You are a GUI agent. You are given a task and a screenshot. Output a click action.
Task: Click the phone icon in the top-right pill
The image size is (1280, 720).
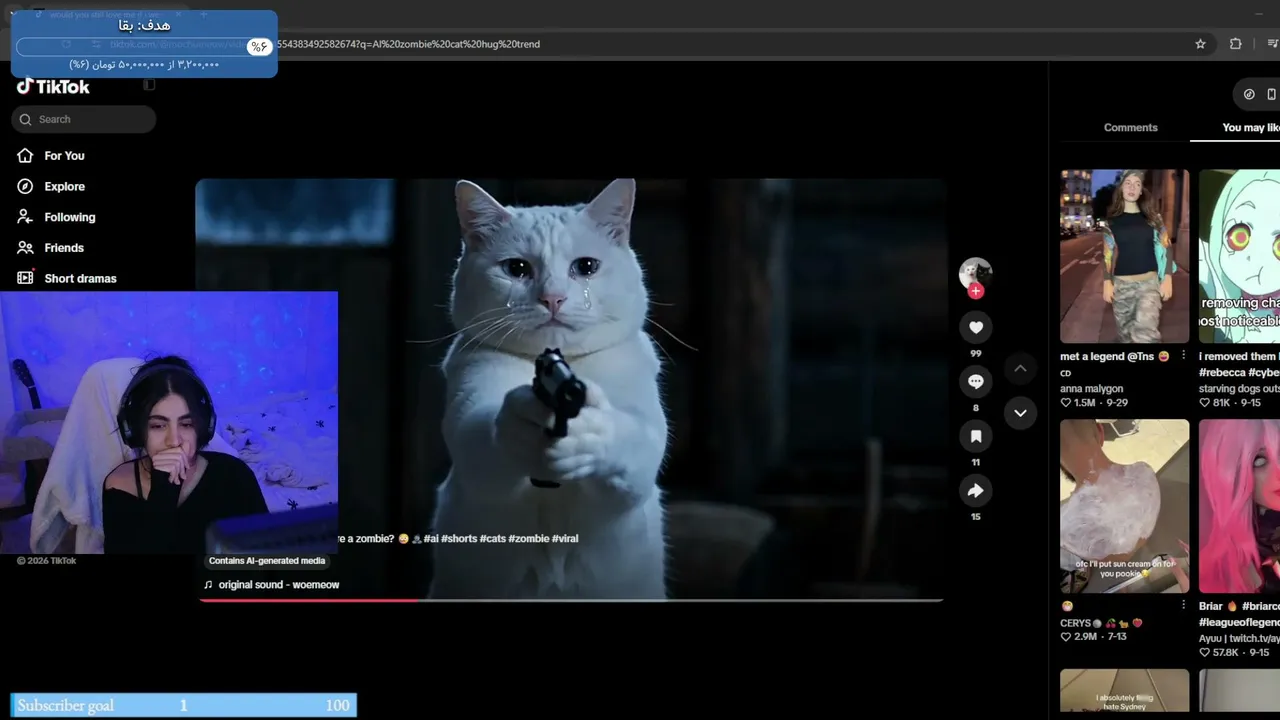click(1271, 94)
